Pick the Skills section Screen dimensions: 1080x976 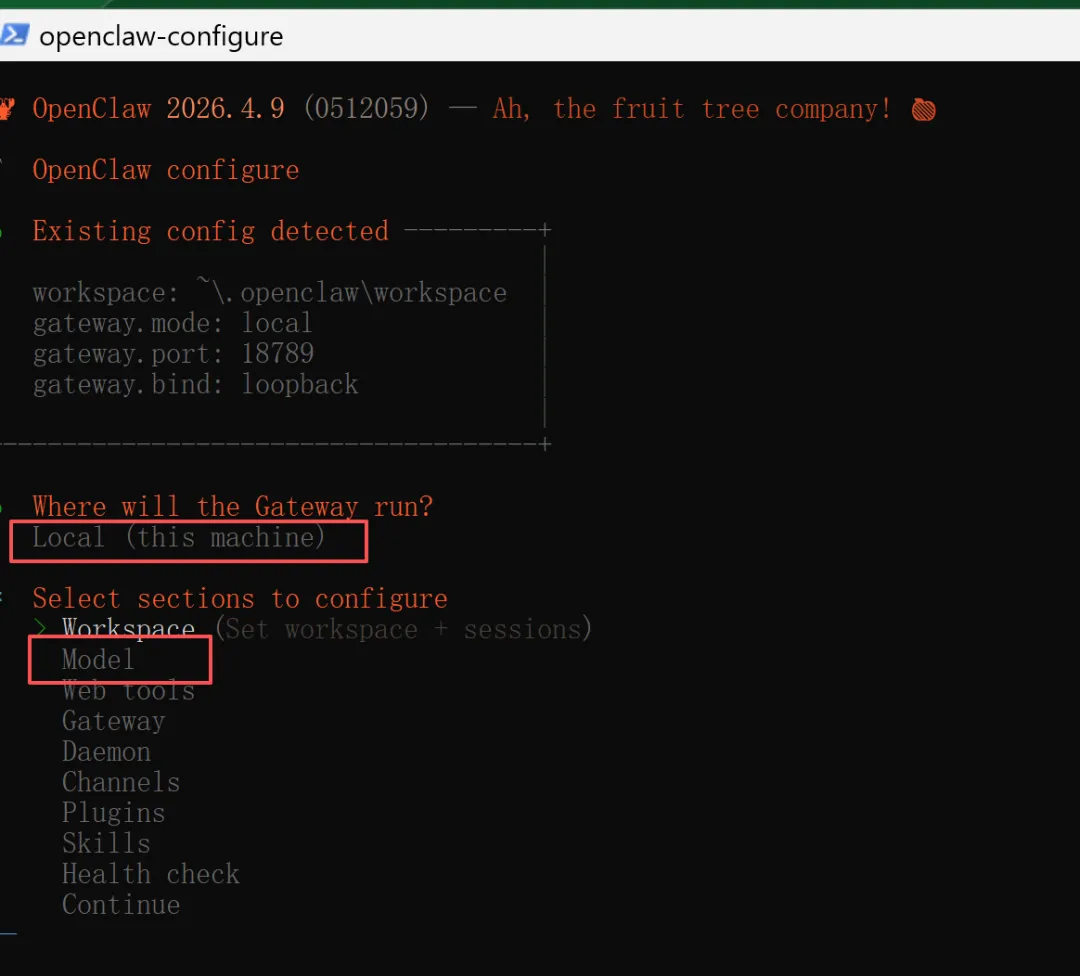click(x=106, y=843)
